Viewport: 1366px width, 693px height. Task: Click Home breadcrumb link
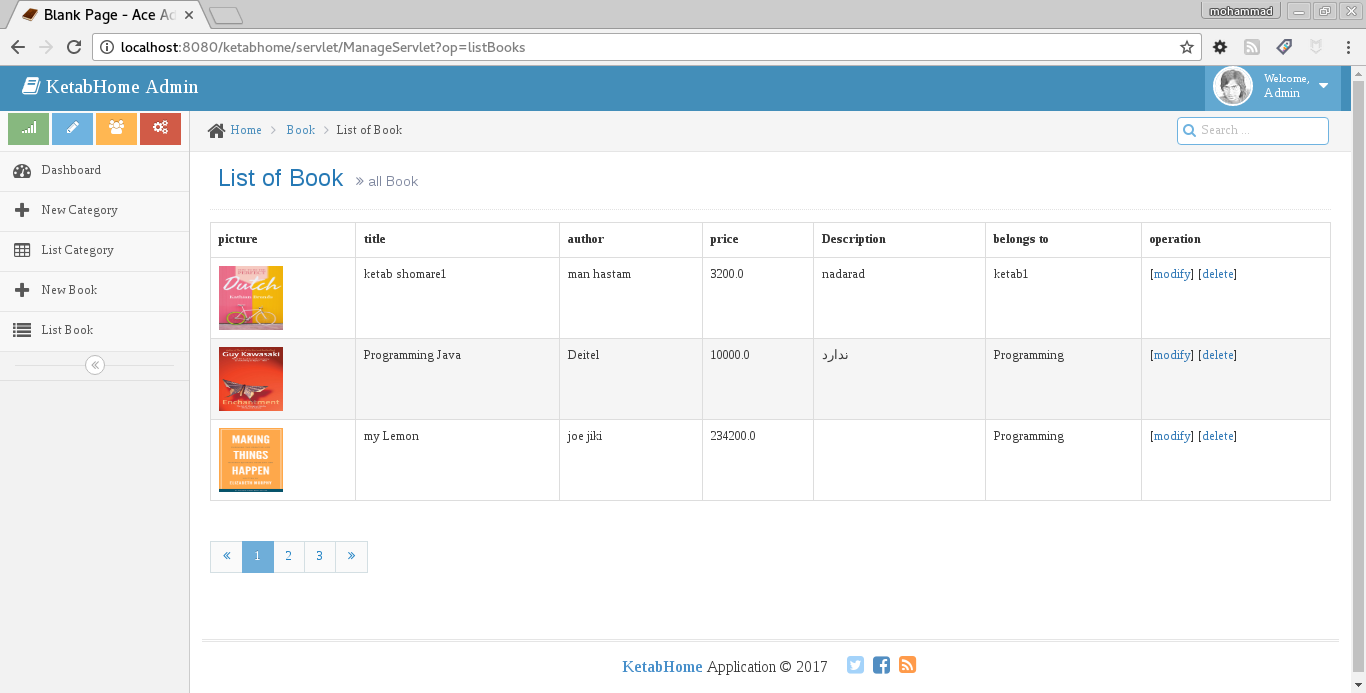[246, 130]
